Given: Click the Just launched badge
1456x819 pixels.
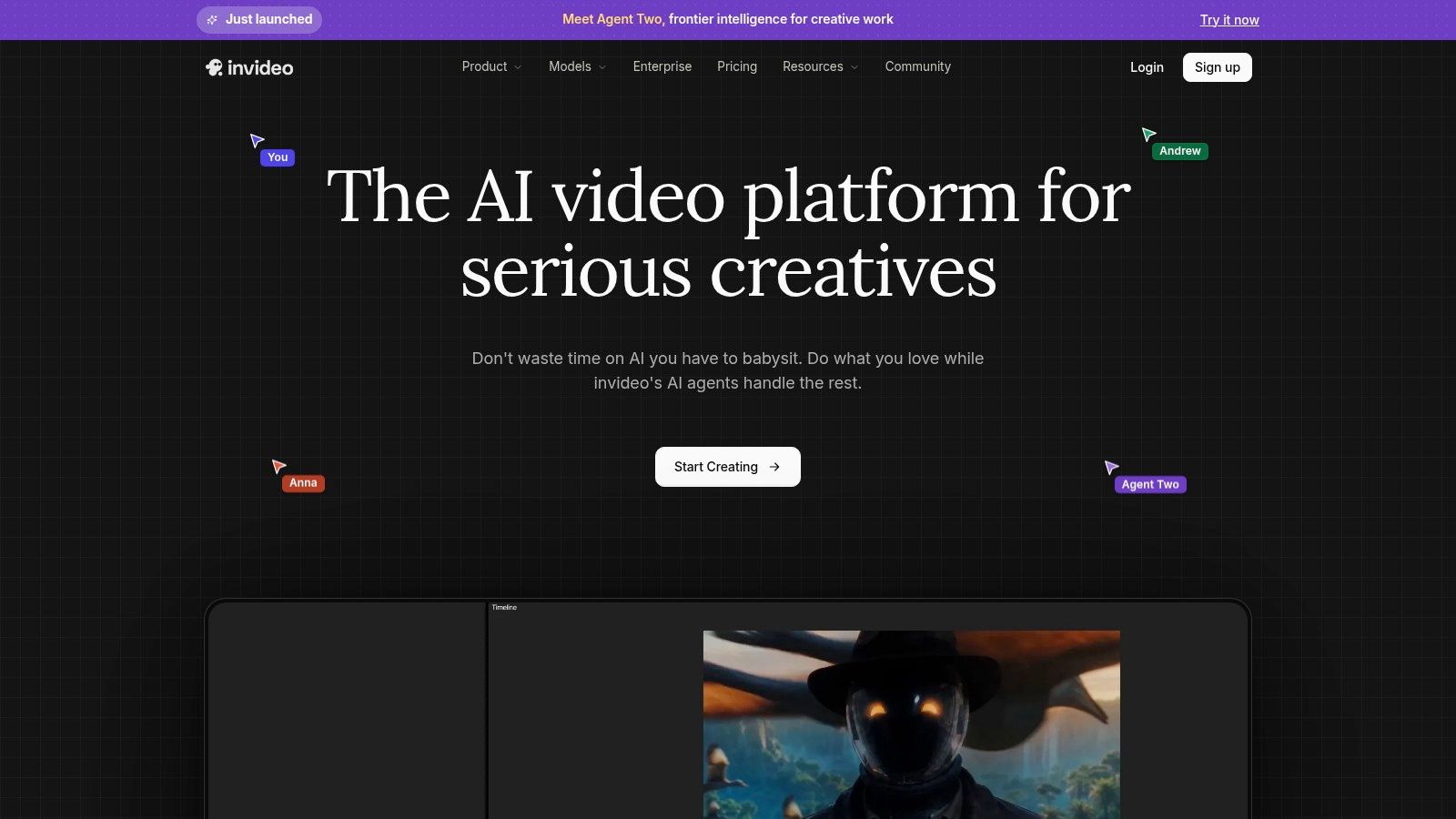Looking at the screenshot, I should (259, 19).
